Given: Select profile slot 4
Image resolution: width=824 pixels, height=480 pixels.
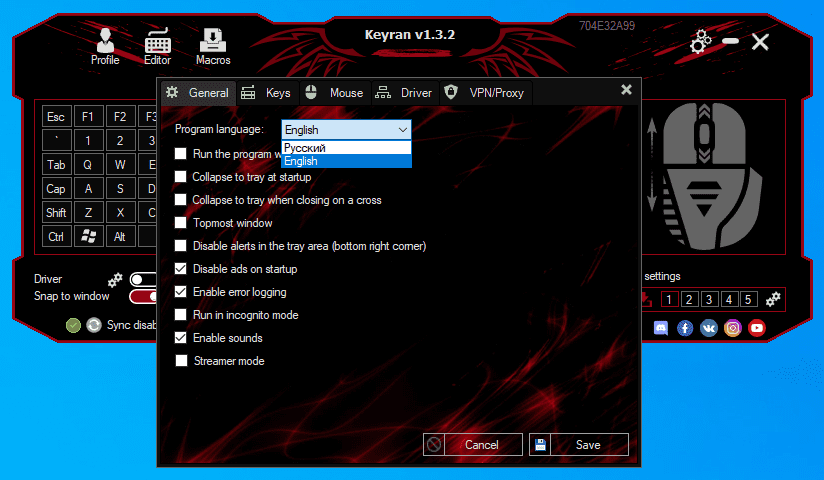Looking at the screenshot, I should pos(729,299).
